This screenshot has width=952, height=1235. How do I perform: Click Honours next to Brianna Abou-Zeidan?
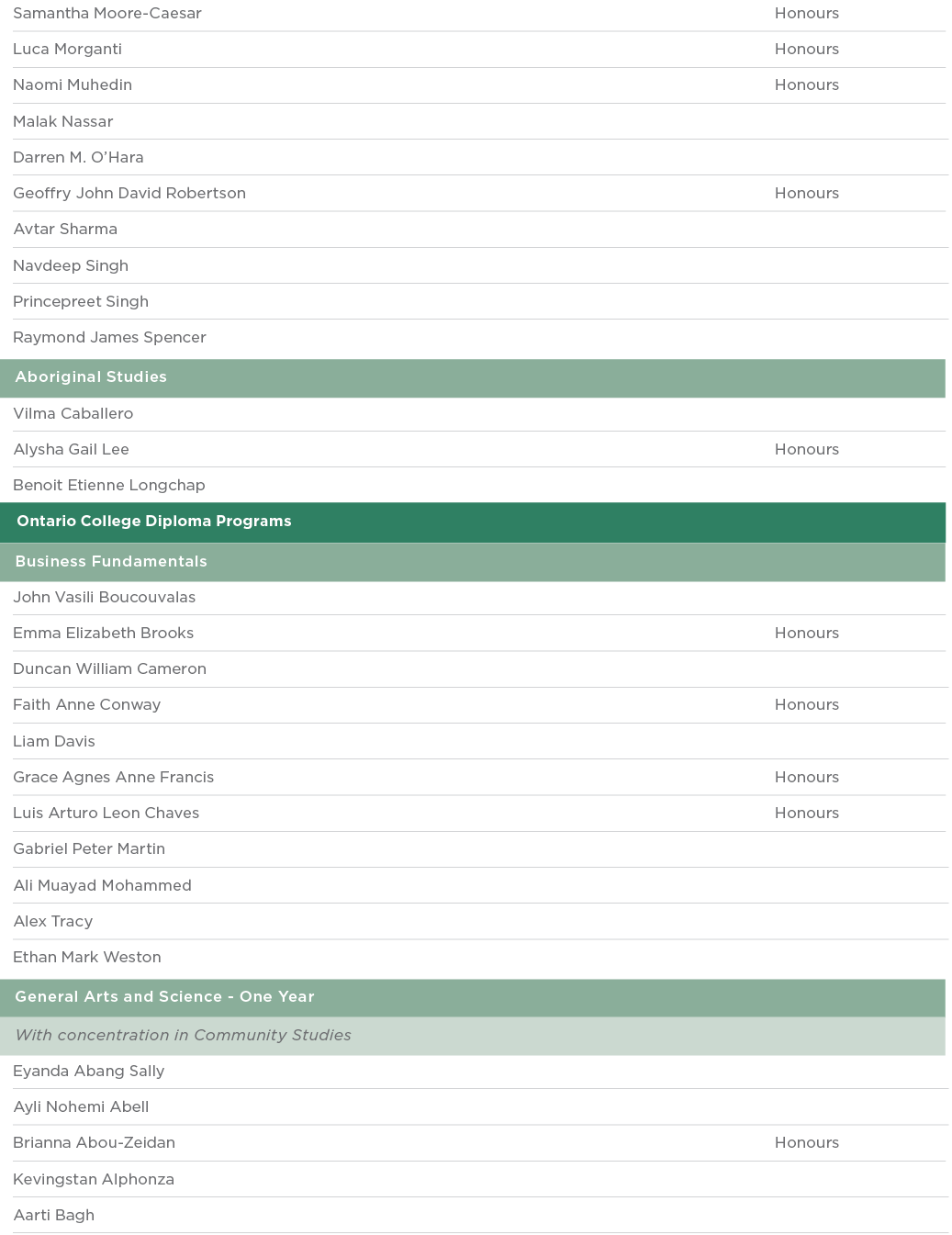coord(806,1143)
